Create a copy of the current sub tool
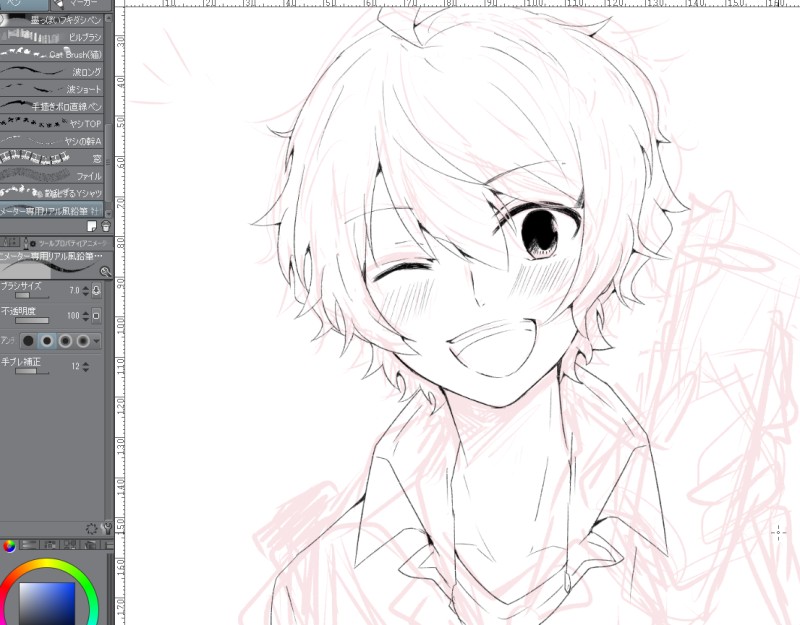Image resolution: width=800 pixels, height=625 pixels. (x=92, y=226)
